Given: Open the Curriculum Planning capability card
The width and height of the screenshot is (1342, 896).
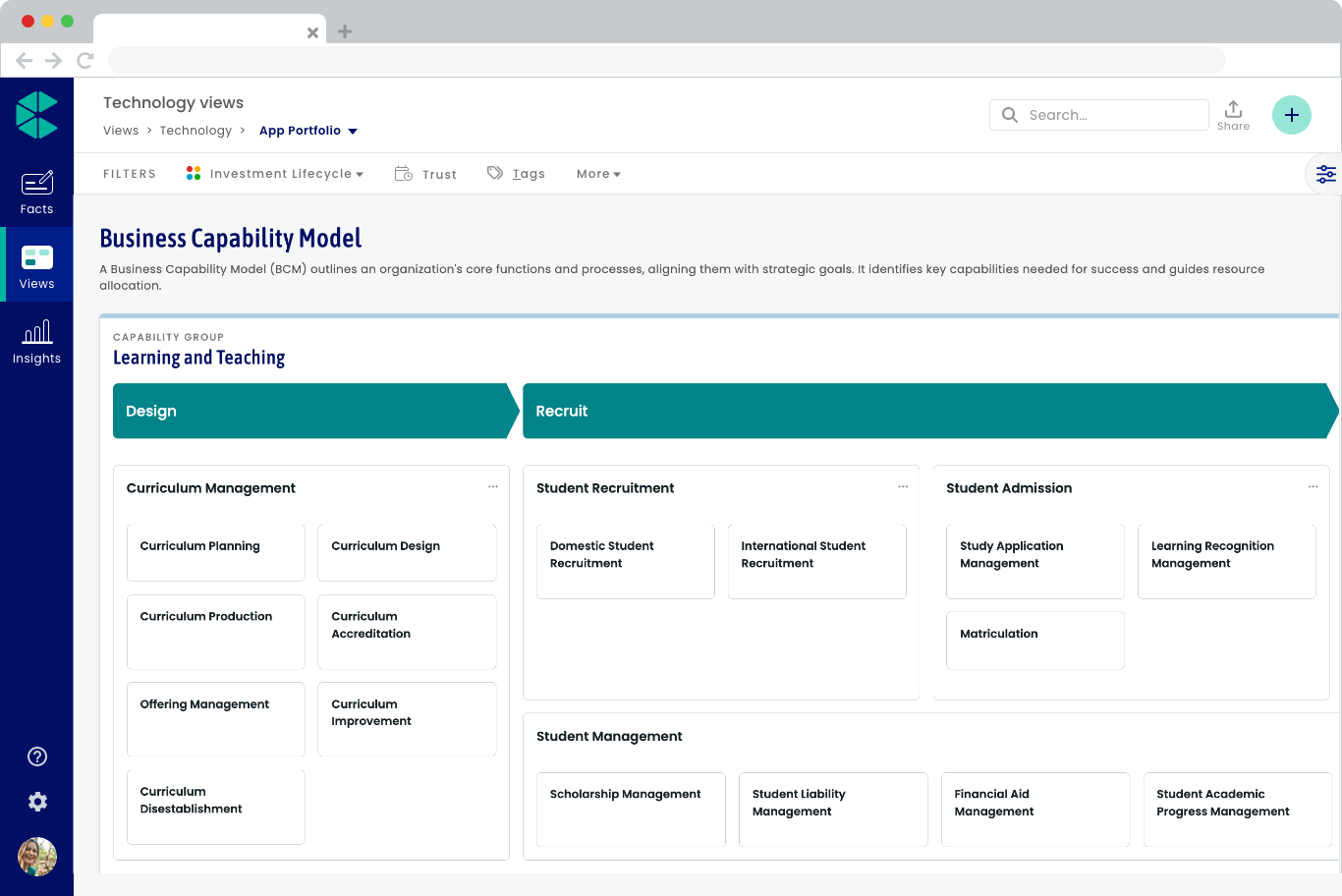Looking at the screenshot, I should (215, 552).
